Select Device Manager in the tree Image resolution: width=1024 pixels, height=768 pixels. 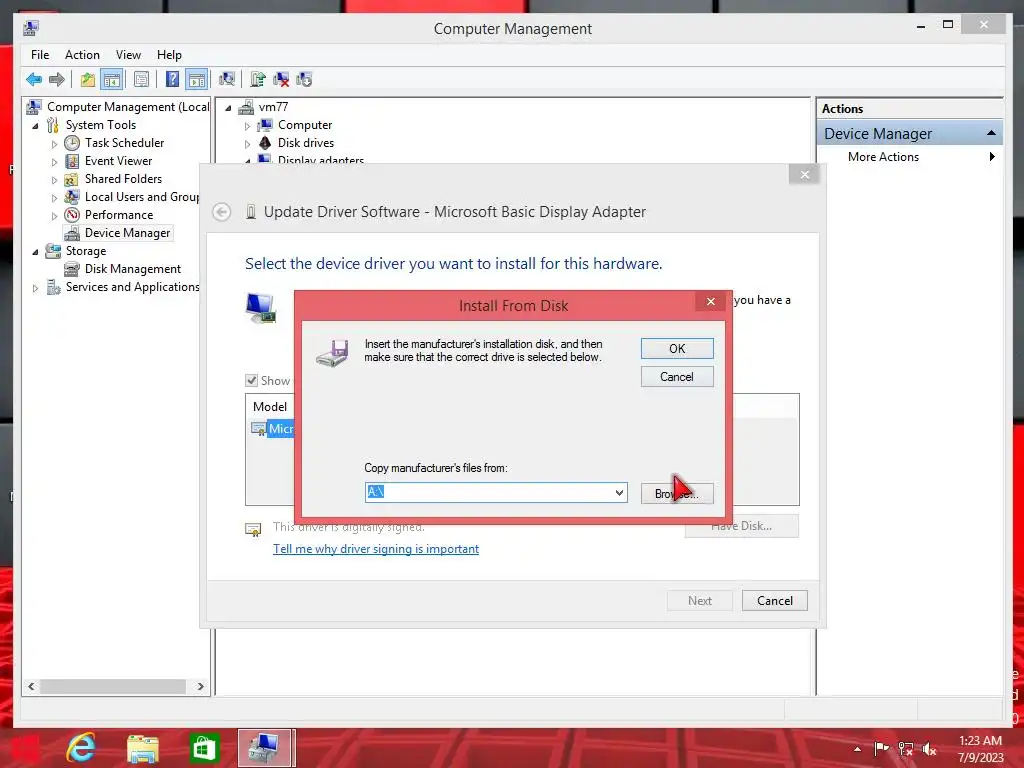tap(127, 233)
